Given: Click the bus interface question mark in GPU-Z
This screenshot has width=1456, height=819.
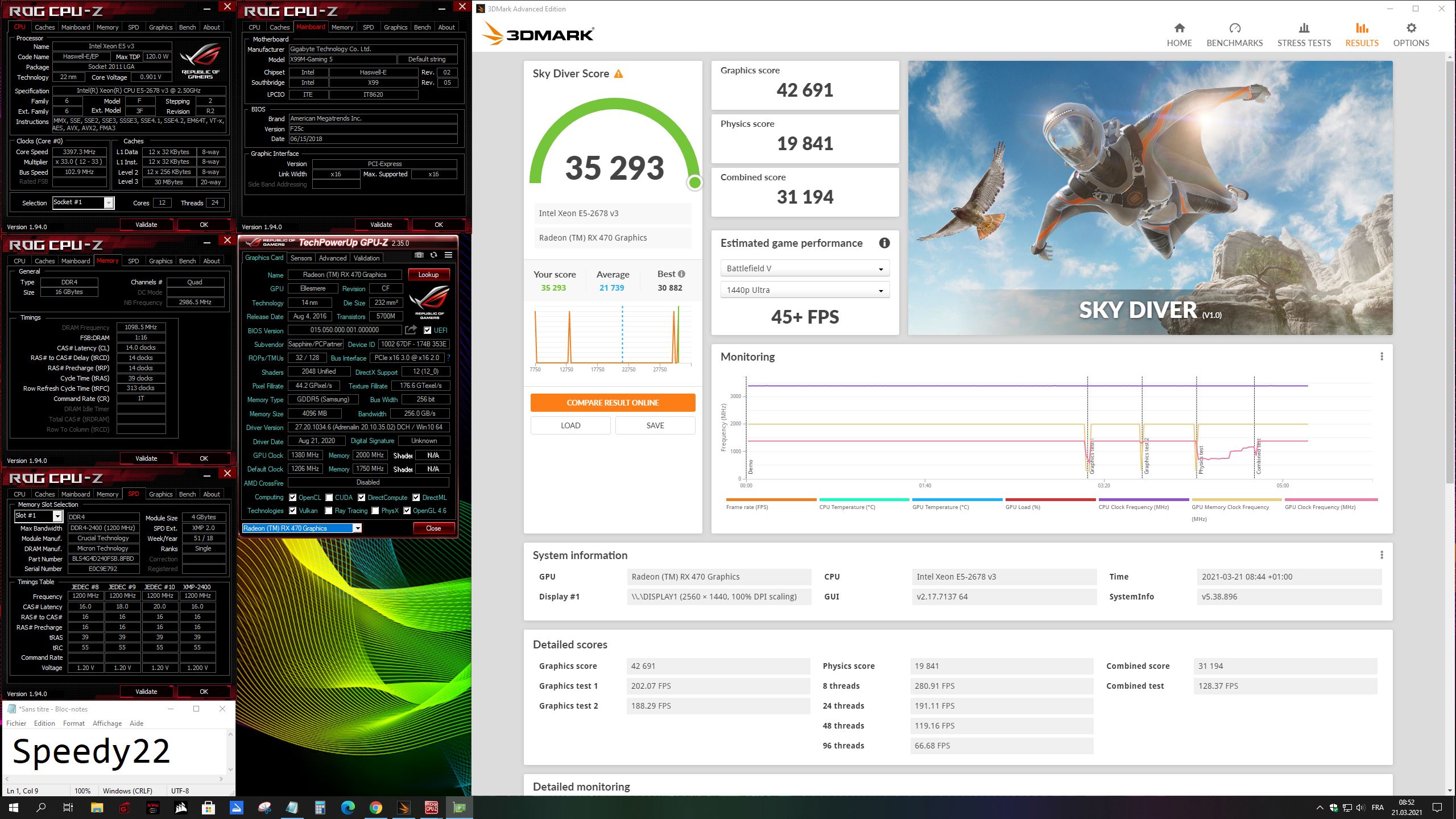Looking at the screenshot, I should point(448,358).
